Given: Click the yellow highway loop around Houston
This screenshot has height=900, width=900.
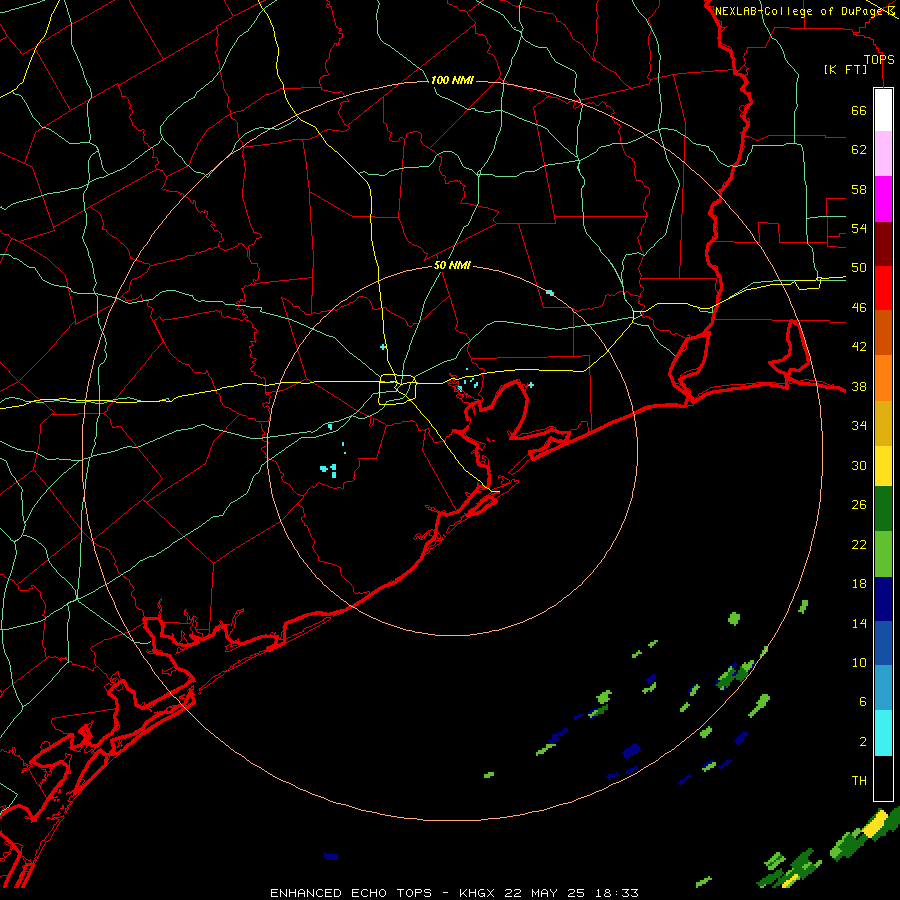Looking at the screenshot, I should (398, 389).
